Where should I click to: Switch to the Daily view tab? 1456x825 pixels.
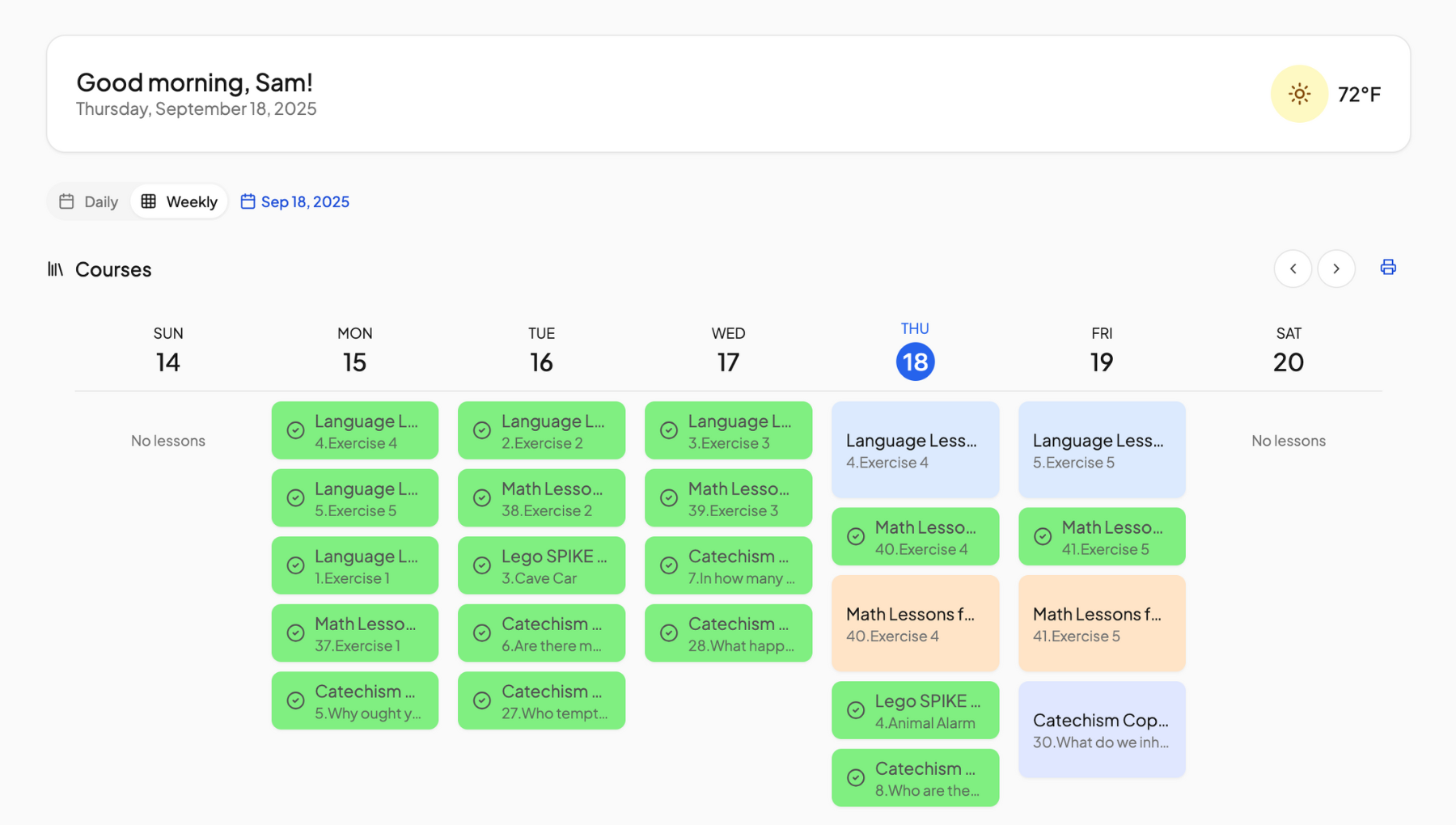(x=89, y=201)
